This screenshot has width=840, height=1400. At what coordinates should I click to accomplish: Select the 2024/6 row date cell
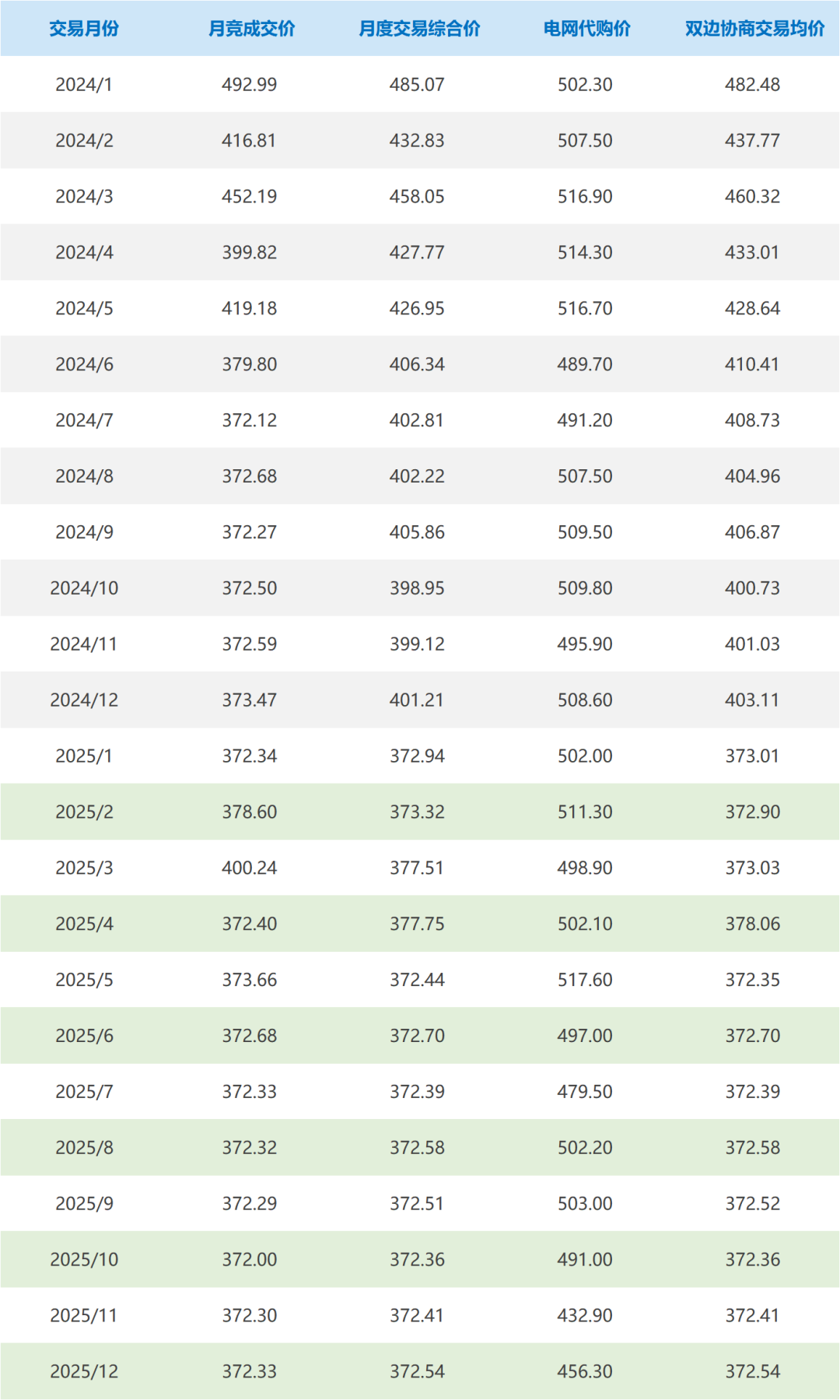pos(84,364)
